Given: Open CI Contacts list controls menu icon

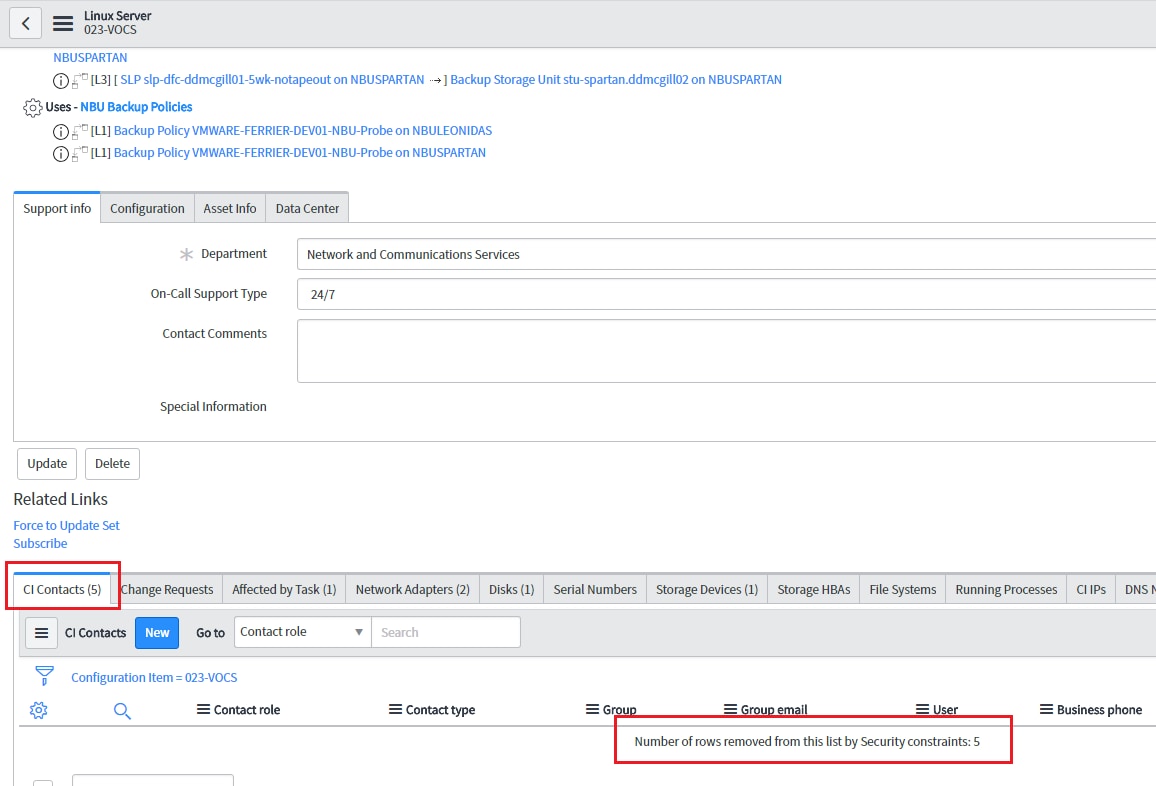Looking at the screenshot, I should click(x=41, y=633).
